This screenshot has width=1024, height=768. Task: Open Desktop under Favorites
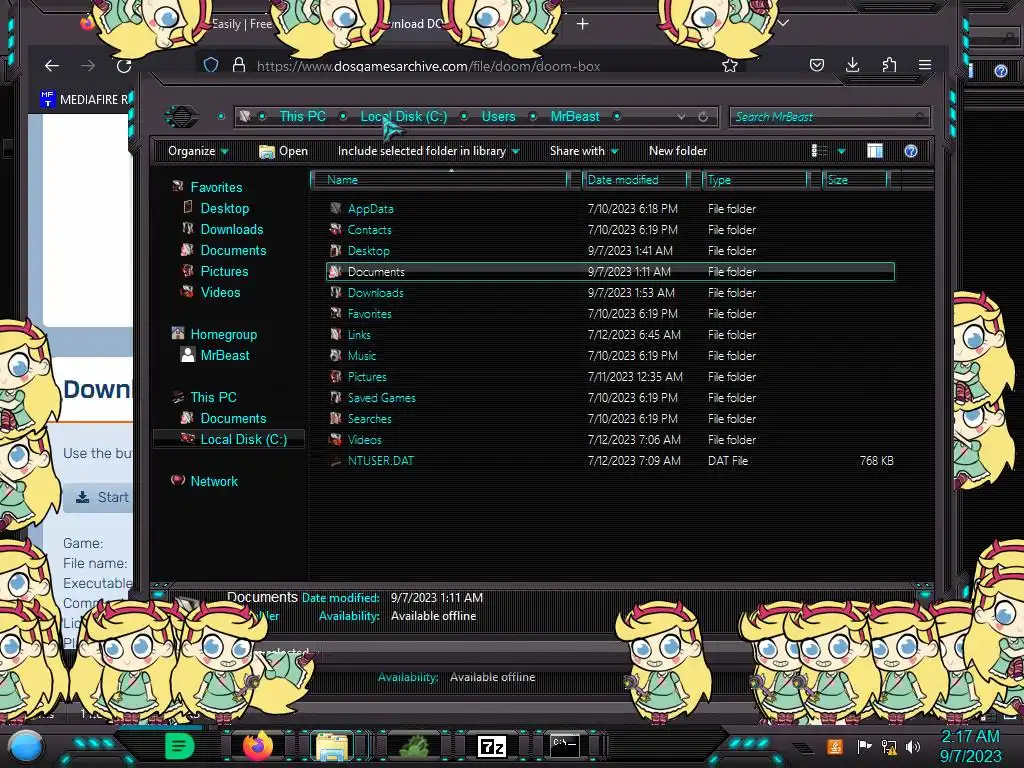tap(225, 208)
